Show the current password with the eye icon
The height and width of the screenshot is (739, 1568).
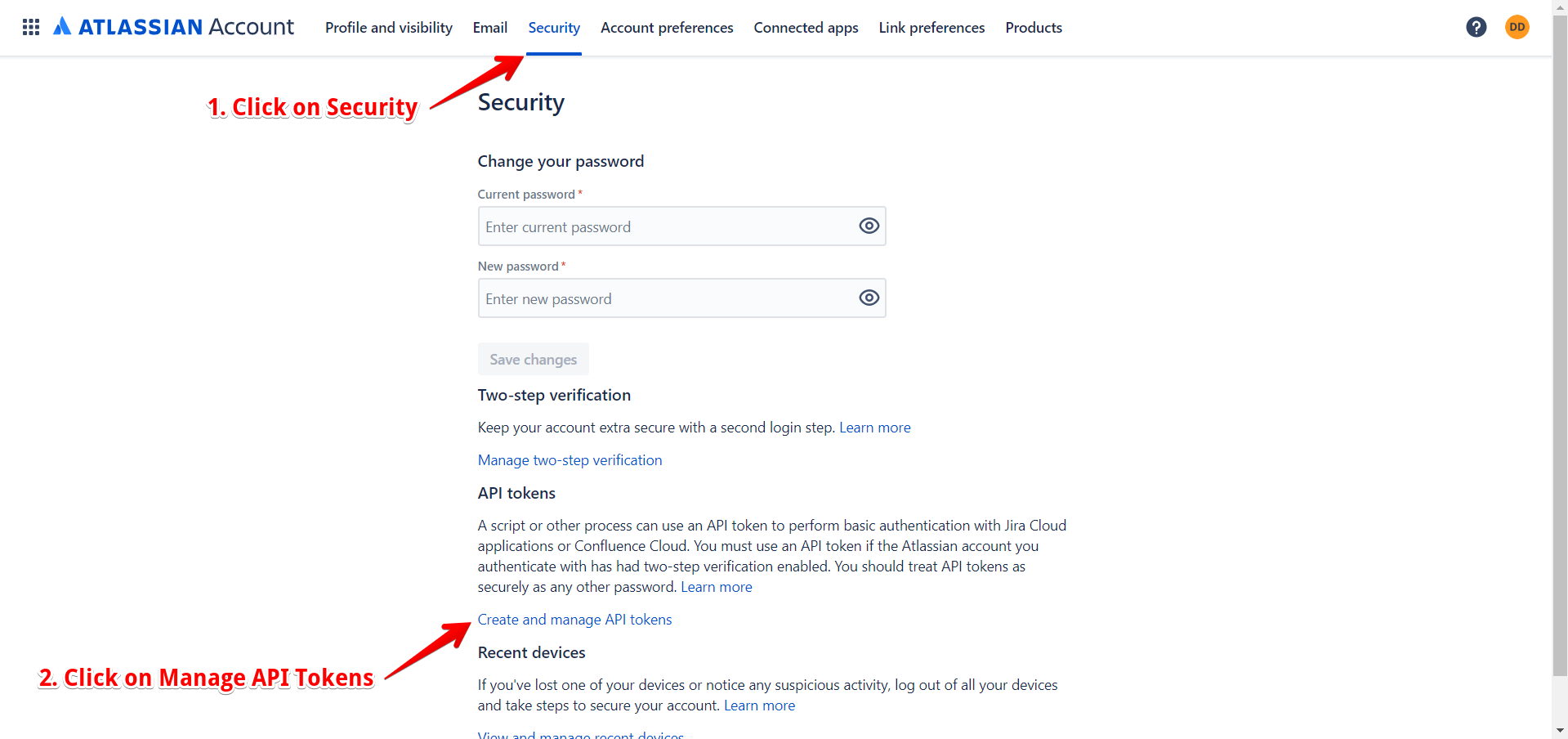869,226
